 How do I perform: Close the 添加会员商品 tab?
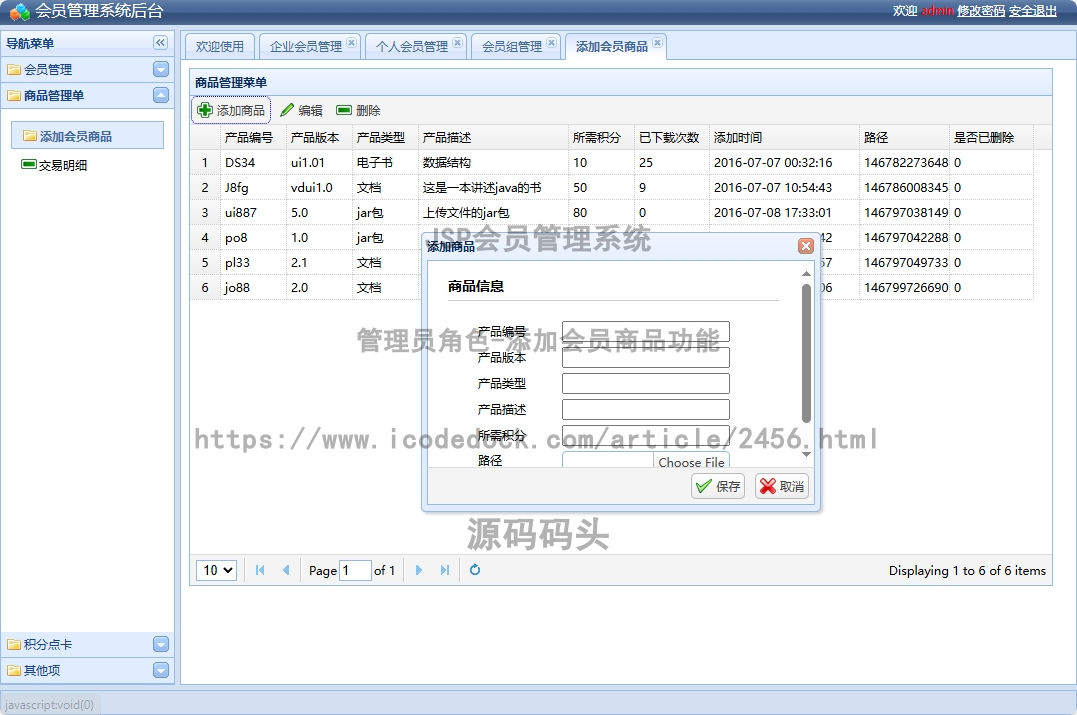pyautogui.click(x=657, y=43)
